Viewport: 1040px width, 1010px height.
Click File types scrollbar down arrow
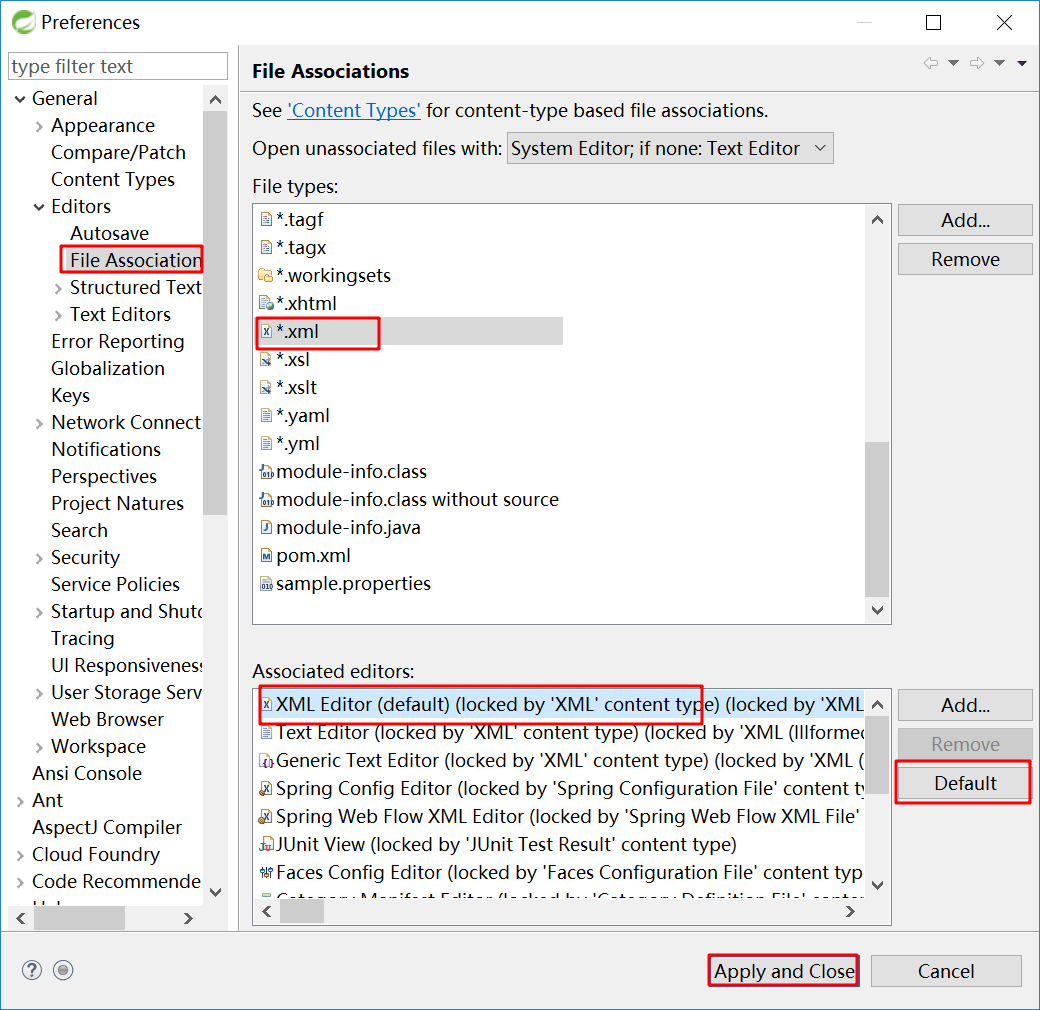877,610
